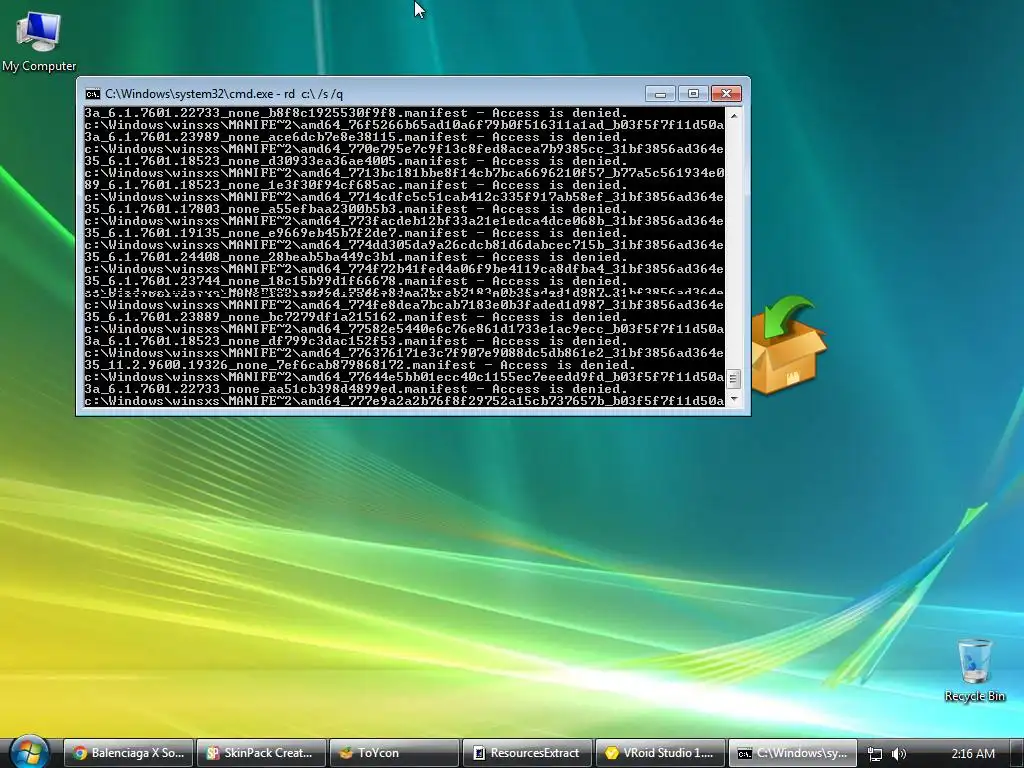Switch to Balenciaga X So... Chrome taskbar button
Viewport: 1024px width, 768px height.
(x=129, y=753)
